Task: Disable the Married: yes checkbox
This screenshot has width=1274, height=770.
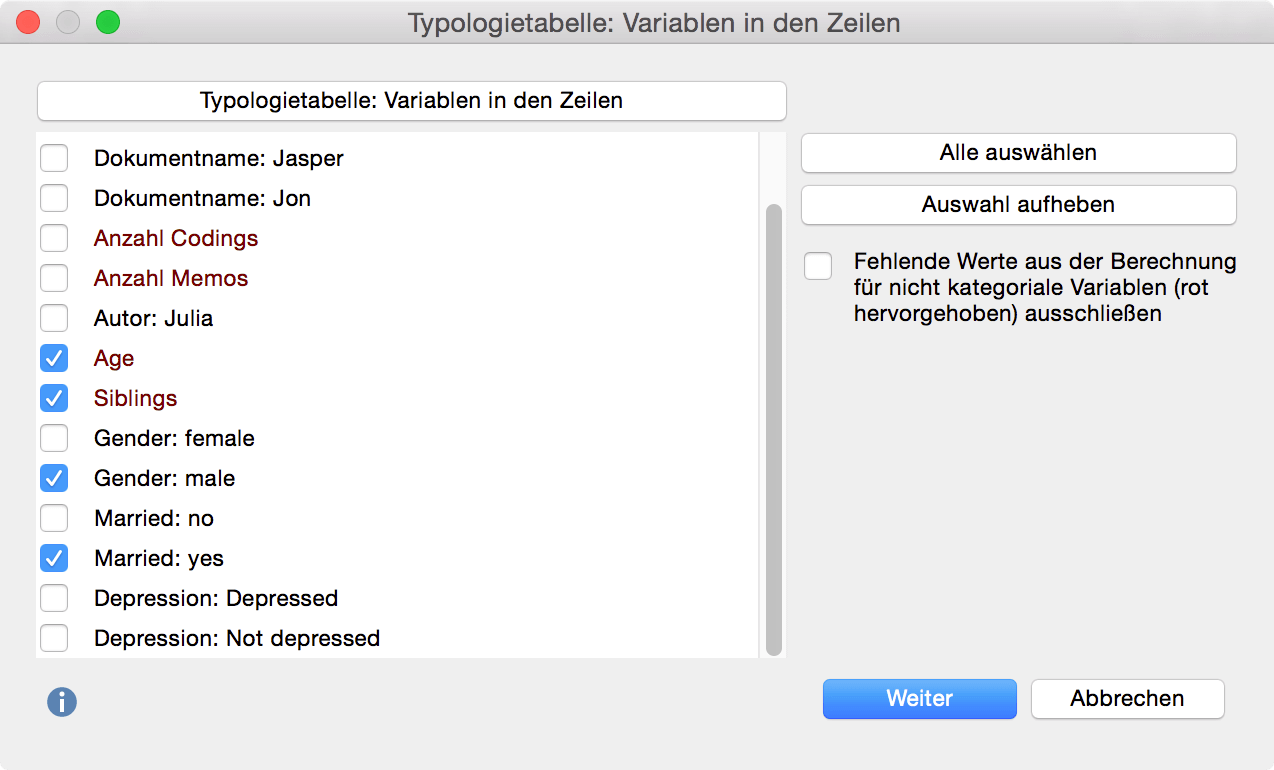Action: (54, 558)
